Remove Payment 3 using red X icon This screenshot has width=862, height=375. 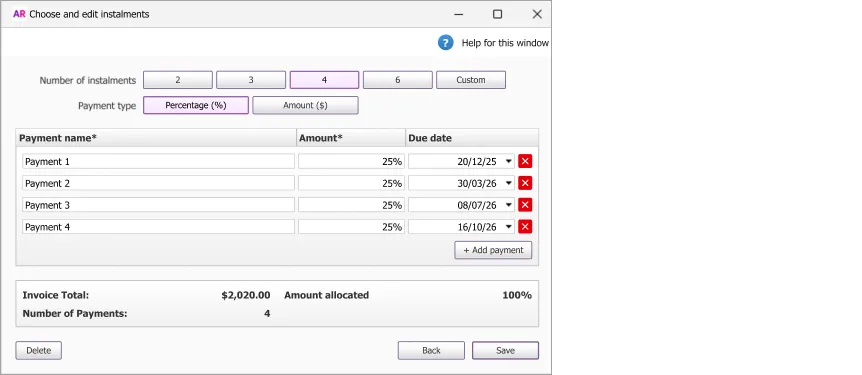coord(525,205)
